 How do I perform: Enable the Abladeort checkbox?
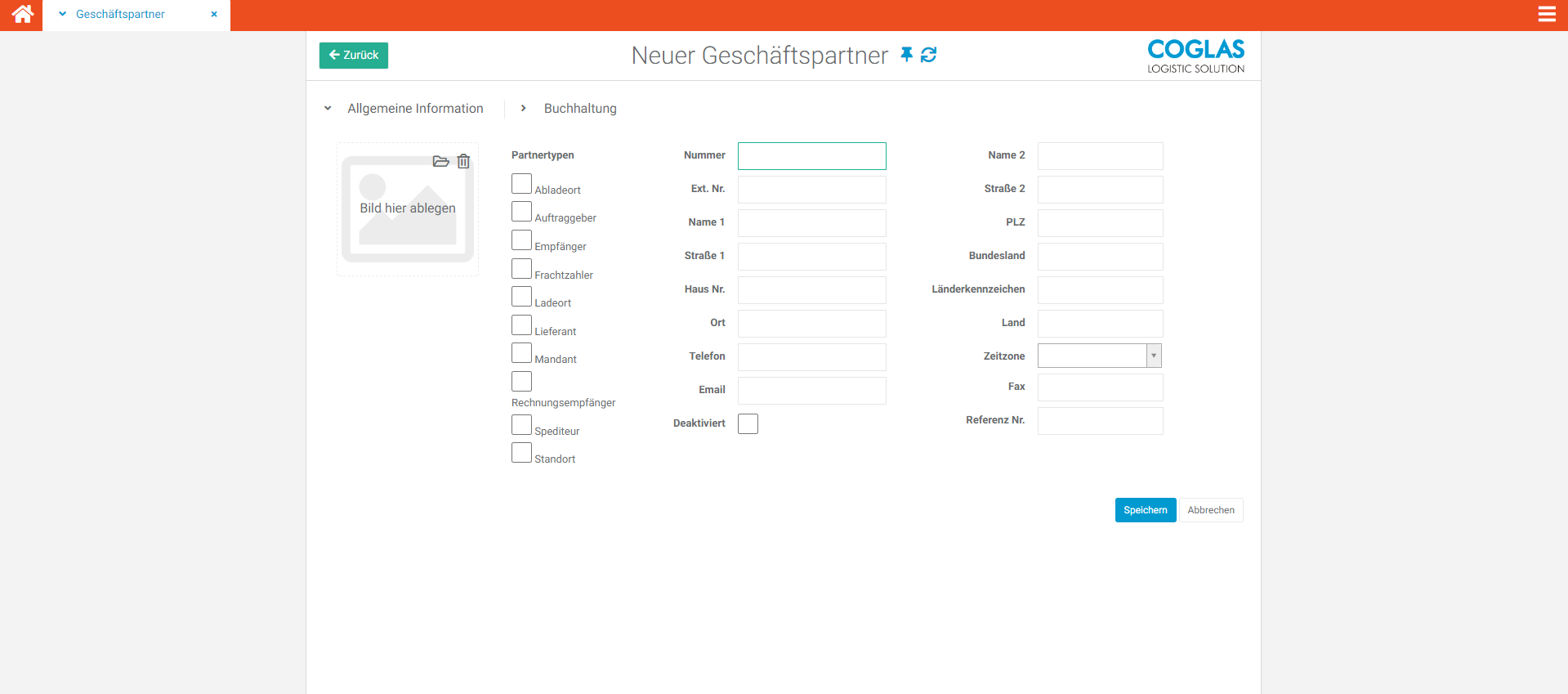(521, 184)
